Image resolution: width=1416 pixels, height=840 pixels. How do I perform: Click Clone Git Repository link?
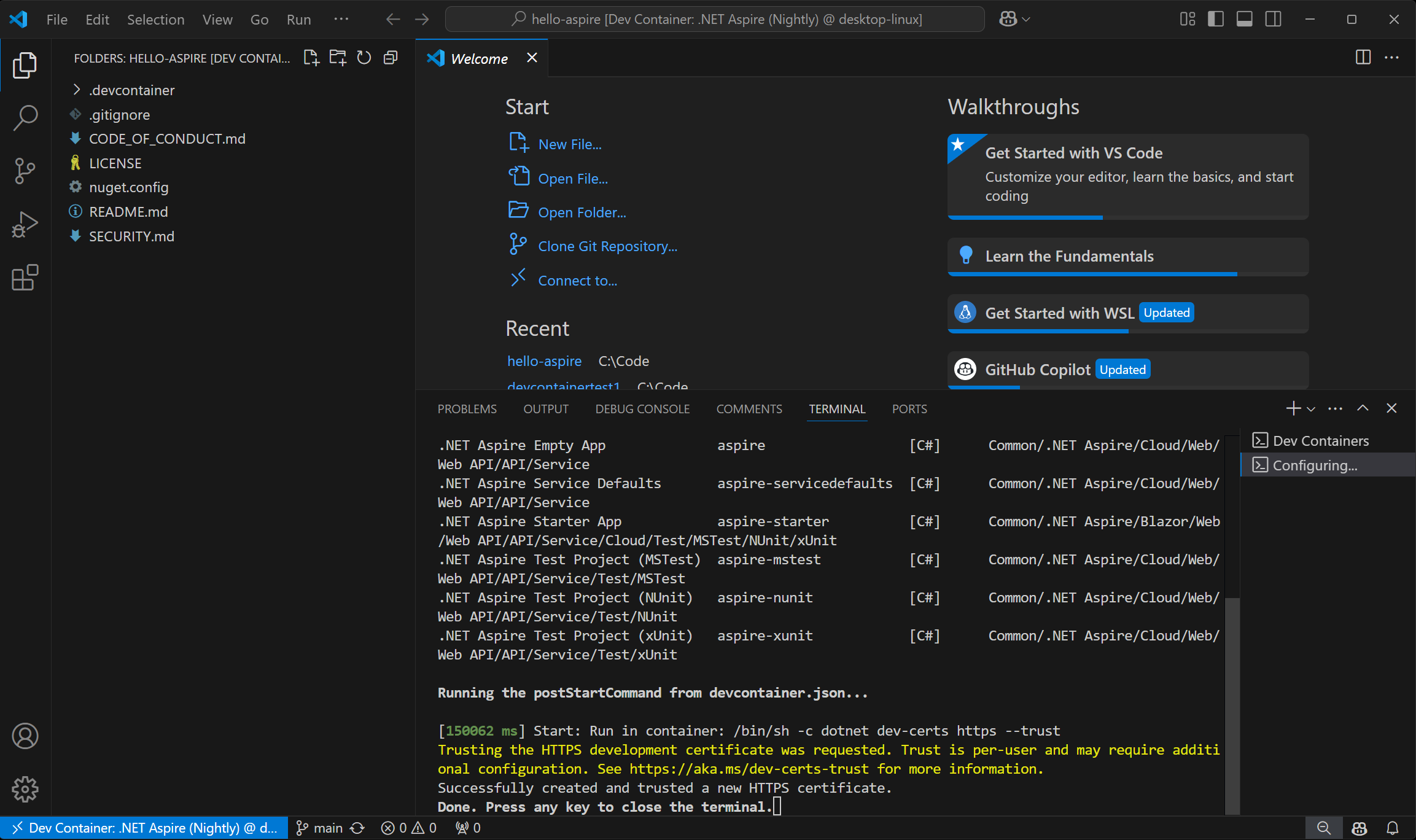(x=607, y=246)
